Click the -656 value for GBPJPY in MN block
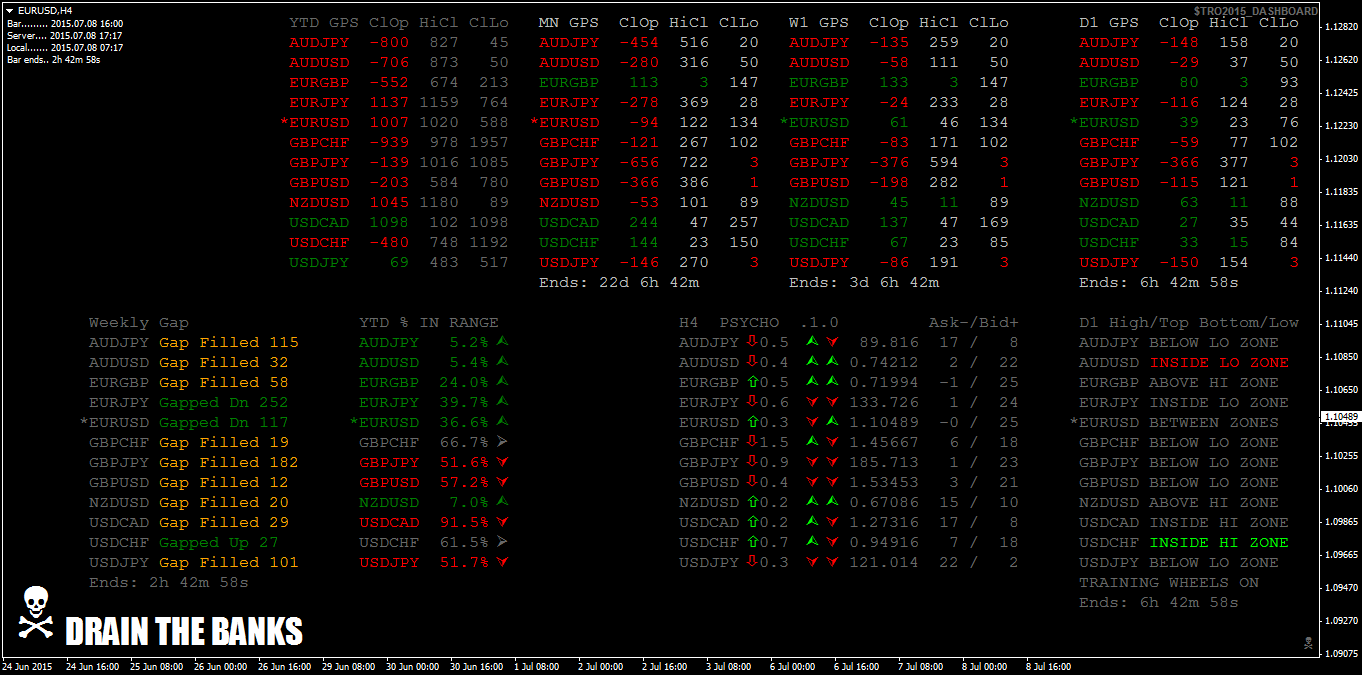 (x=639, y=162)
